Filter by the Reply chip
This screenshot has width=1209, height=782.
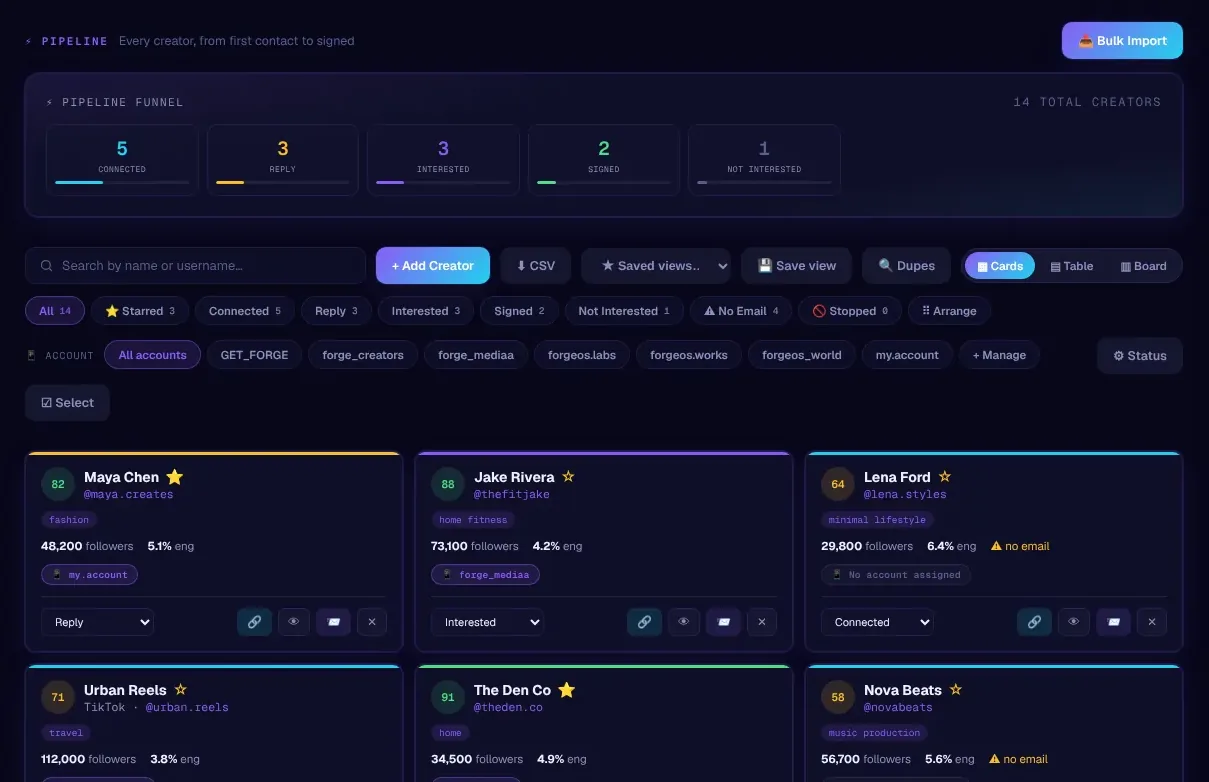(x=336, y=311)
